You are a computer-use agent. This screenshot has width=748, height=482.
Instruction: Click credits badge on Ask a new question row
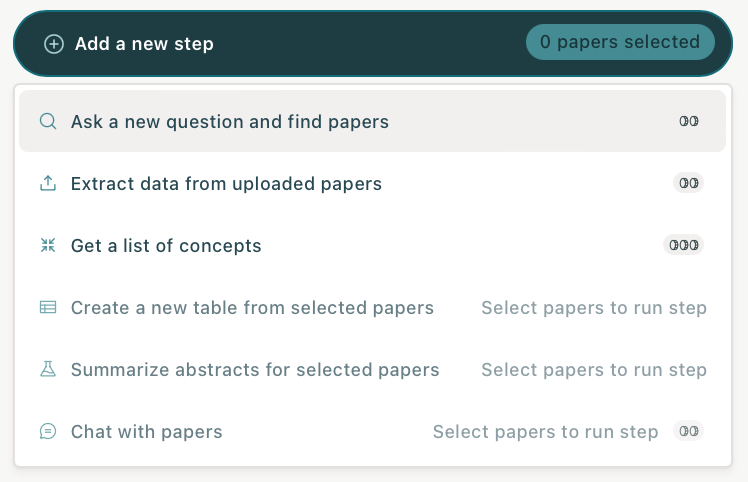pyautogui.click(x=688, y=122)
